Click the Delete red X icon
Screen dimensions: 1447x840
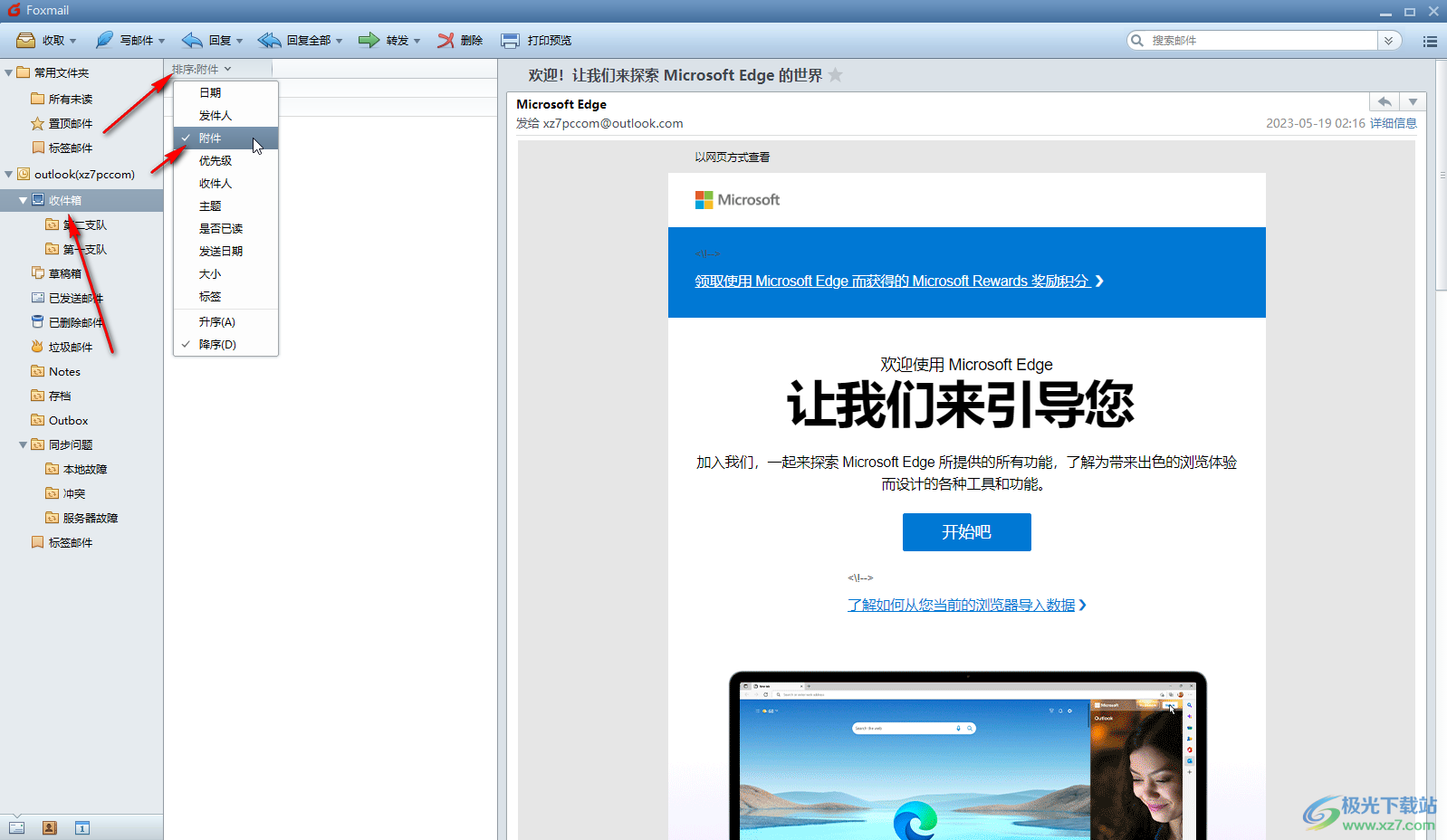(446, 40)
